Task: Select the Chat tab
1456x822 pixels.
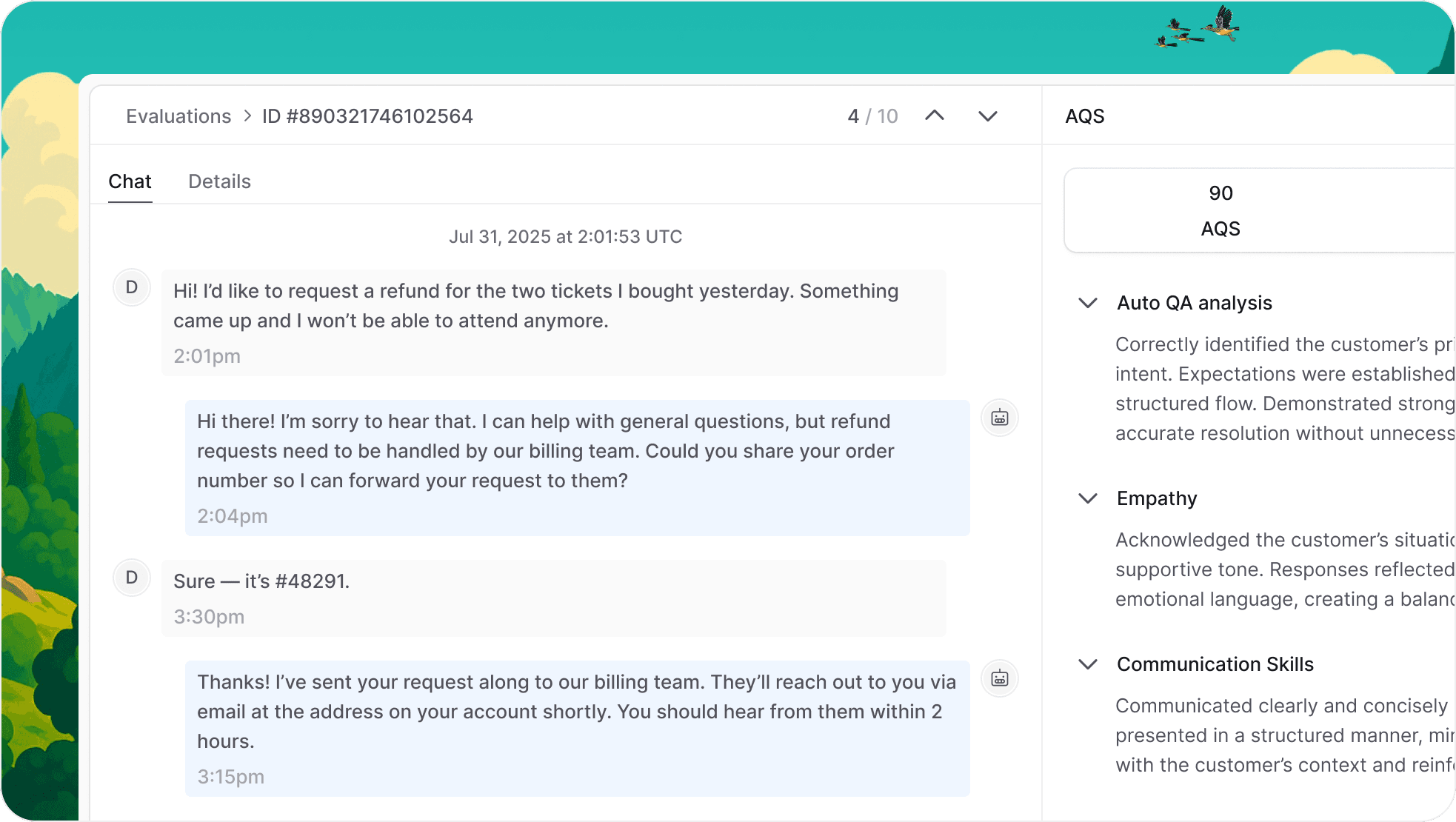Action: [130, 181]
